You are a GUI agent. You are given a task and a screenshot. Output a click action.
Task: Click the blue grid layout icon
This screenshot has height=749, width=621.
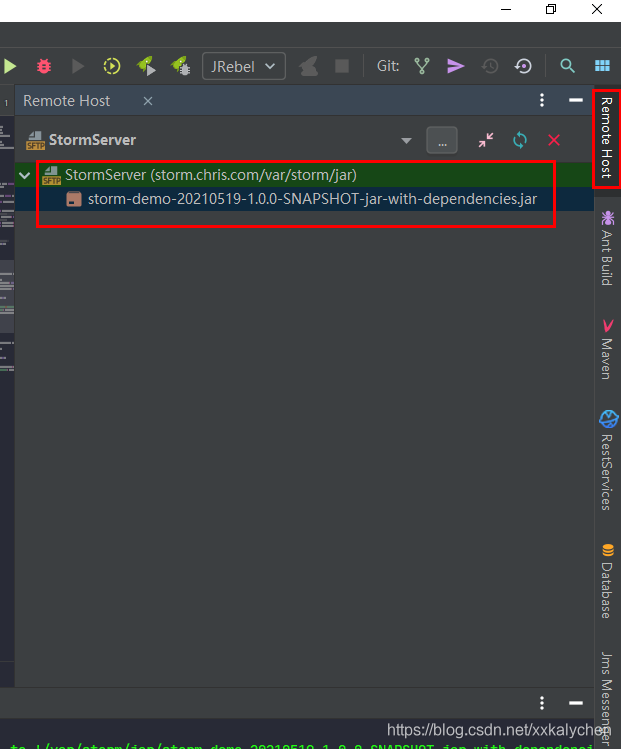tap(602, 66)
